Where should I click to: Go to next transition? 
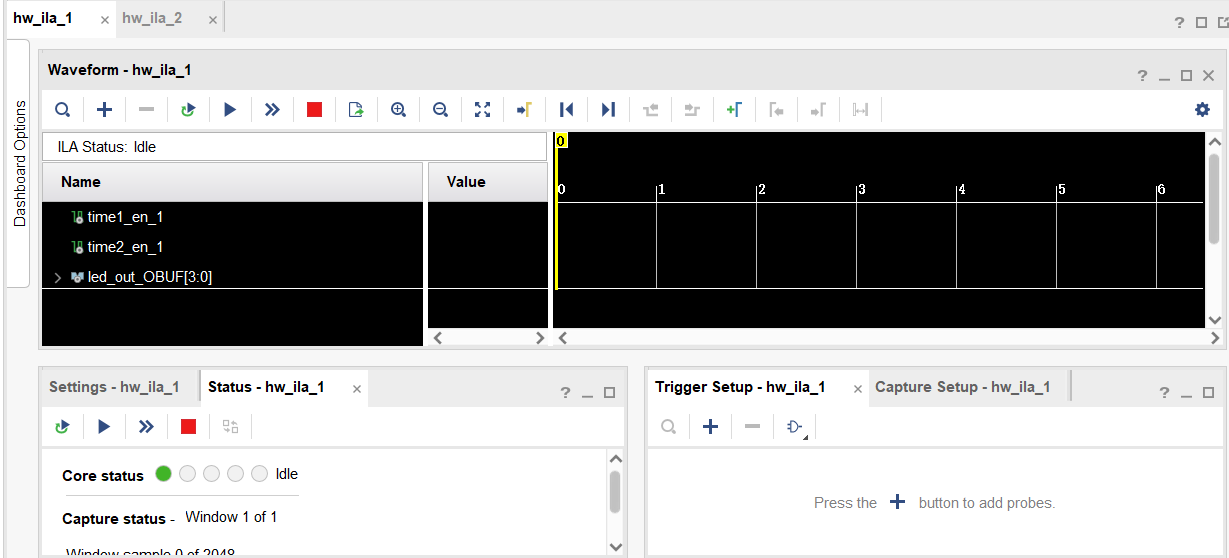pos(692,110)
